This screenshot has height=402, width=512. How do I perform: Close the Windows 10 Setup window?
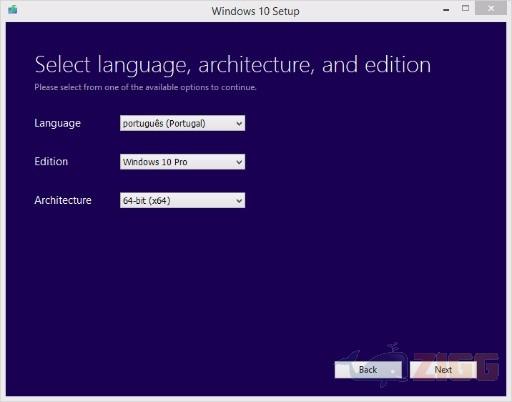tap(491, 8)
